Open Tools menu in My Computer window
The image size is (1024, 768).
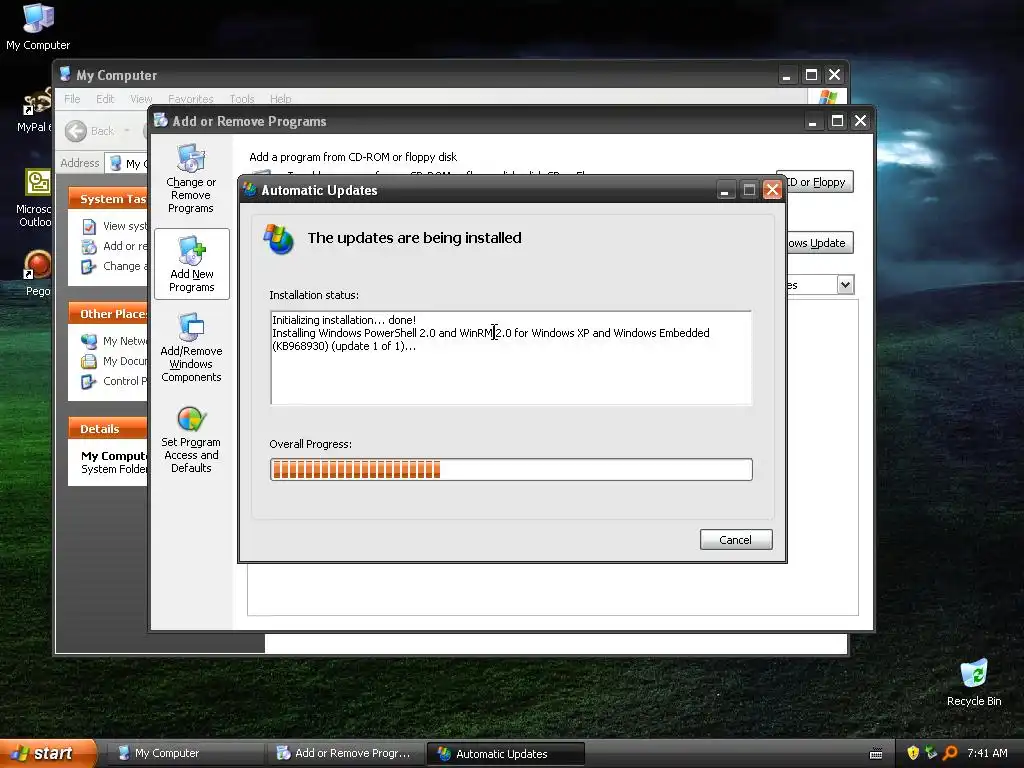241,99
